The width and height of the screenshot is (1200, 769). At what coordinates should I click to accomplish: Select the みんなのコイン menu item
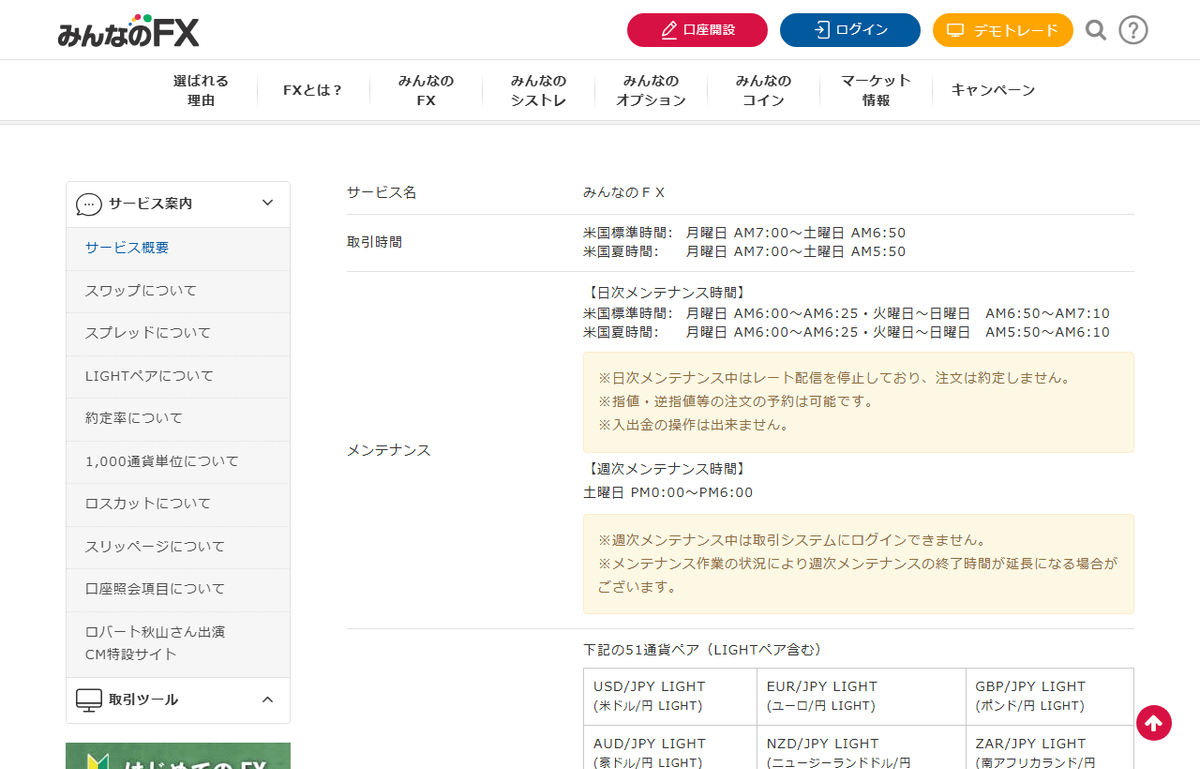pyautogui.click(x=763, y=91)
